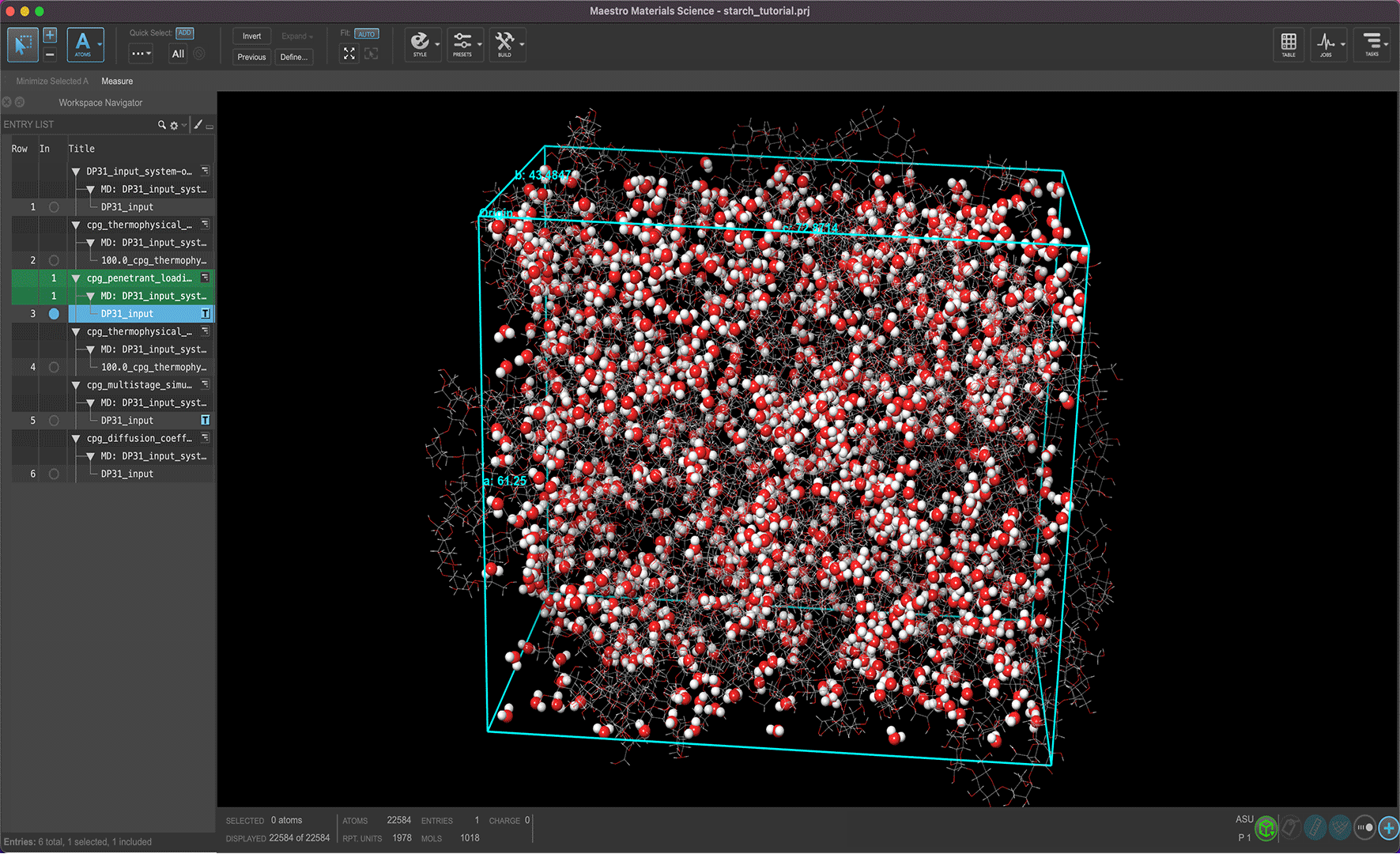This screenshot has width=1400, height=854.
Task: Collapse the cpg_diffusion_coeff group
Action: [76, 438]
